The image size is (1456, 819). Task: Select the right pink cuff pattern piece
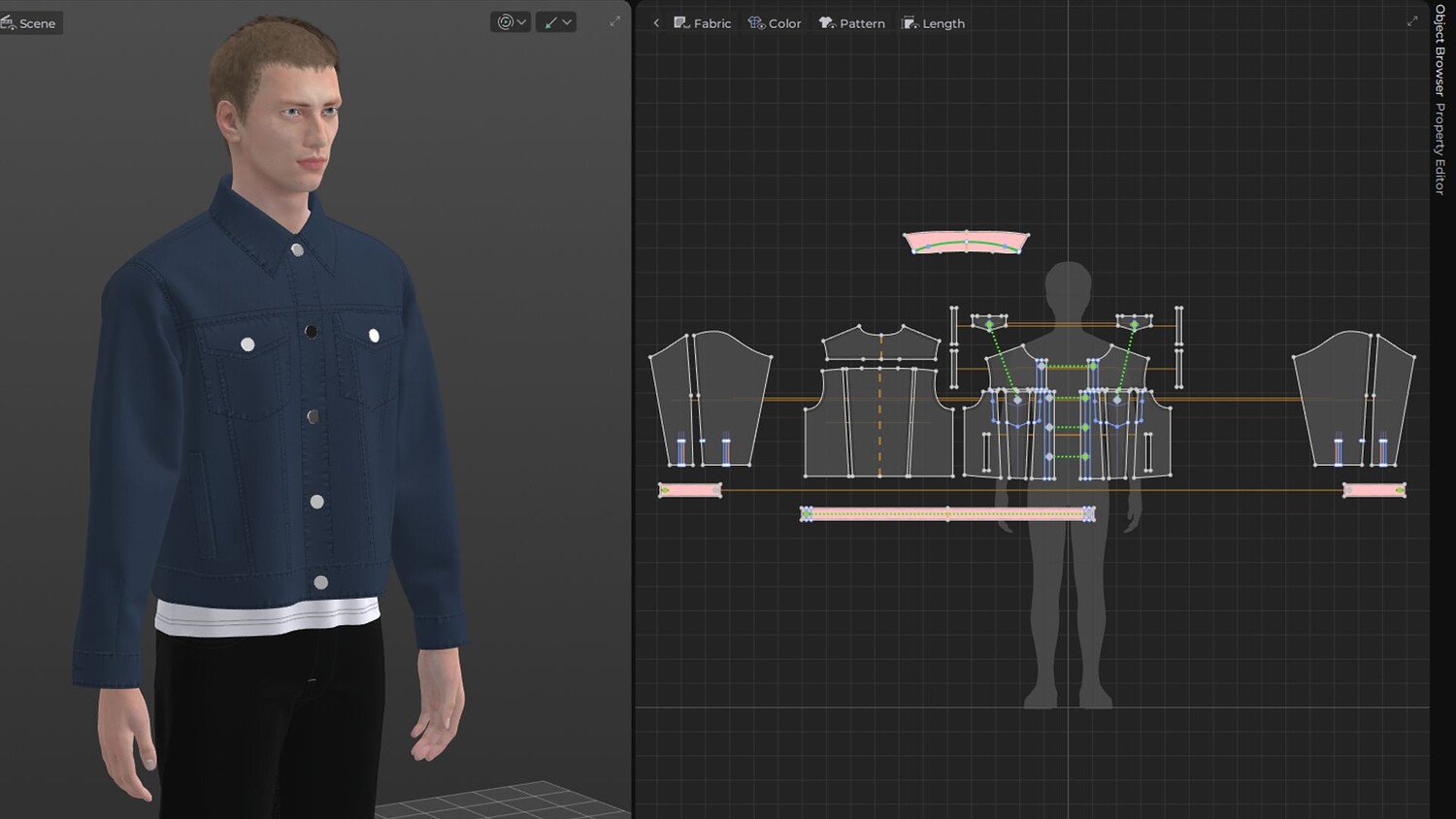point(1373,490)
